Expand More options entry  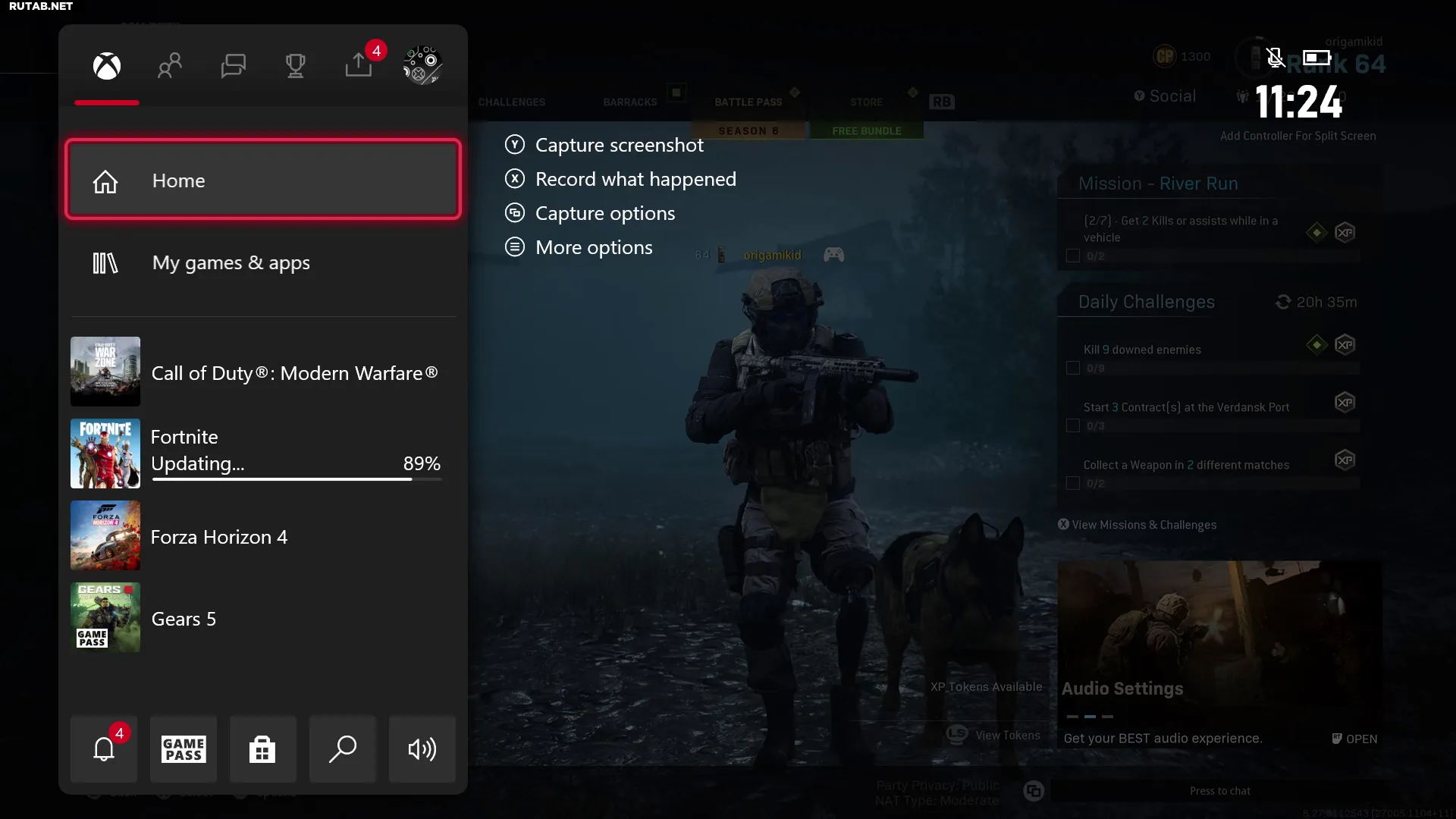click(593, 247)
